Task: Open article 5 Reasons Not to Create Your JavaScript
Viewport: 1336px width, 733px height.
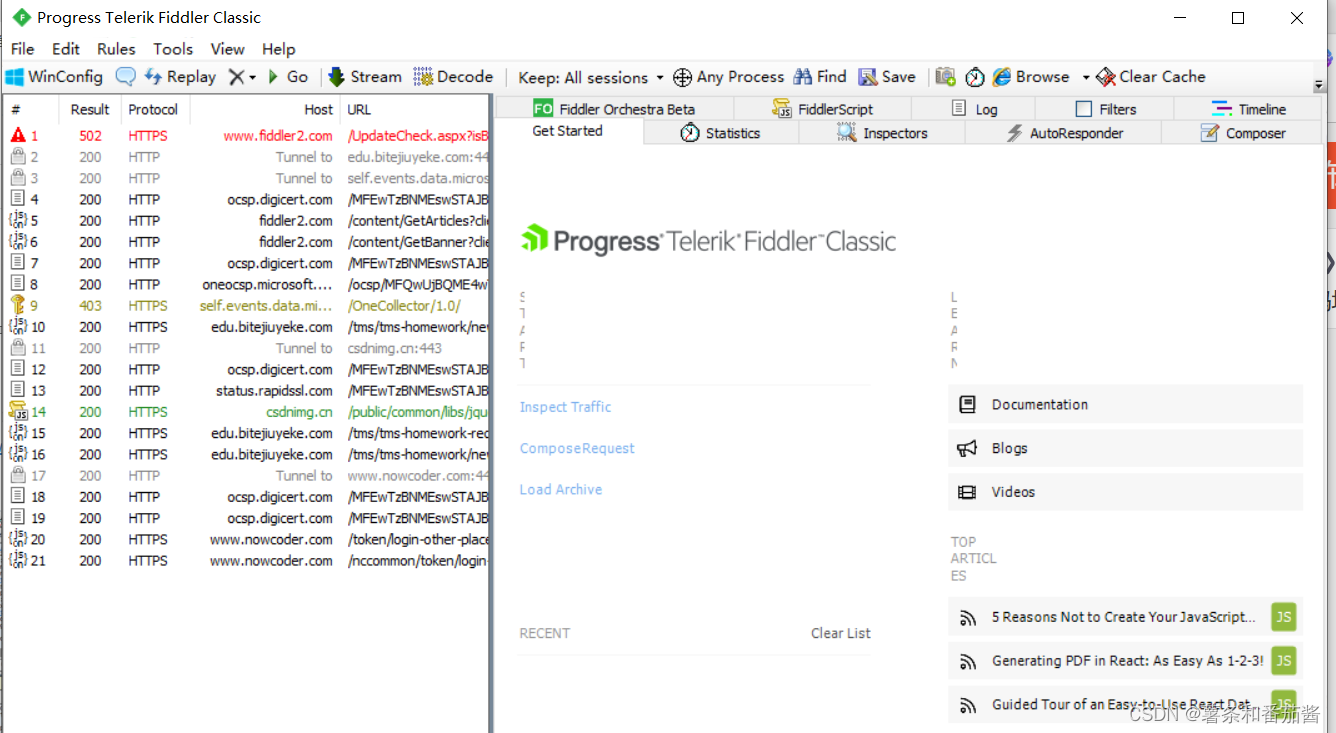Action: point(1124,617)
